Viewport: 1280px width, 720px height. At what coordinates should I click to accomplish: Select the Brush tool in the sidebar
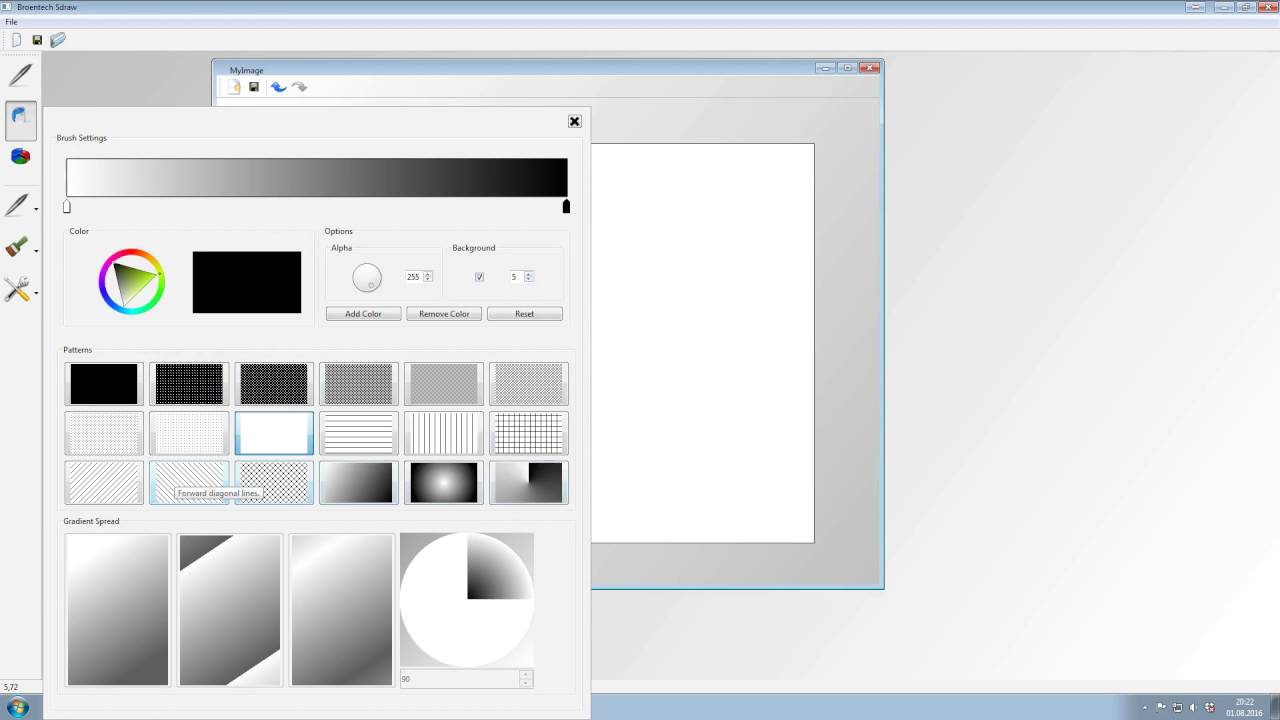pyautogui.click(x=20, y=120)
